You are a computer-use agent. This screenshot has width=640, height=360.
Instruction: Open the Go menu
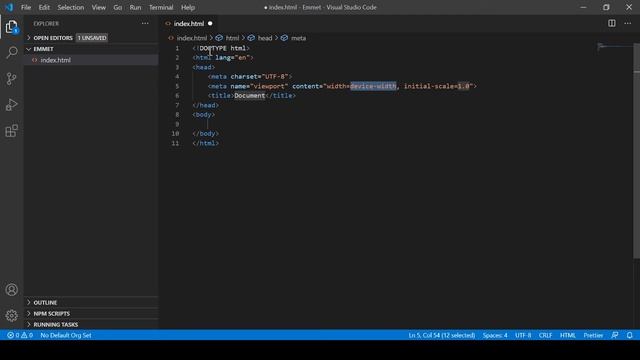click(x=118, y=7)
